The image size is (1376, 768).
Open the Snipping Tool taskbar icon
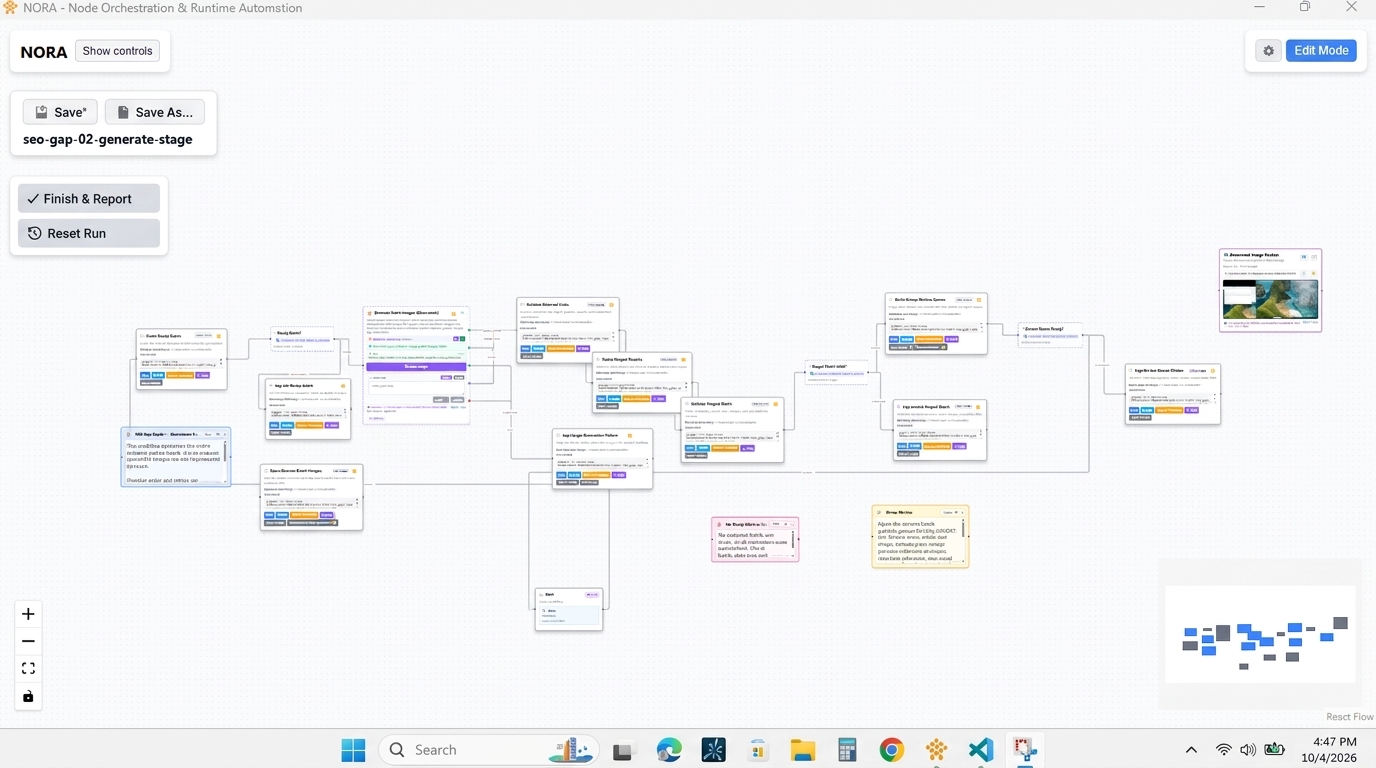(x=1025, y=750)
